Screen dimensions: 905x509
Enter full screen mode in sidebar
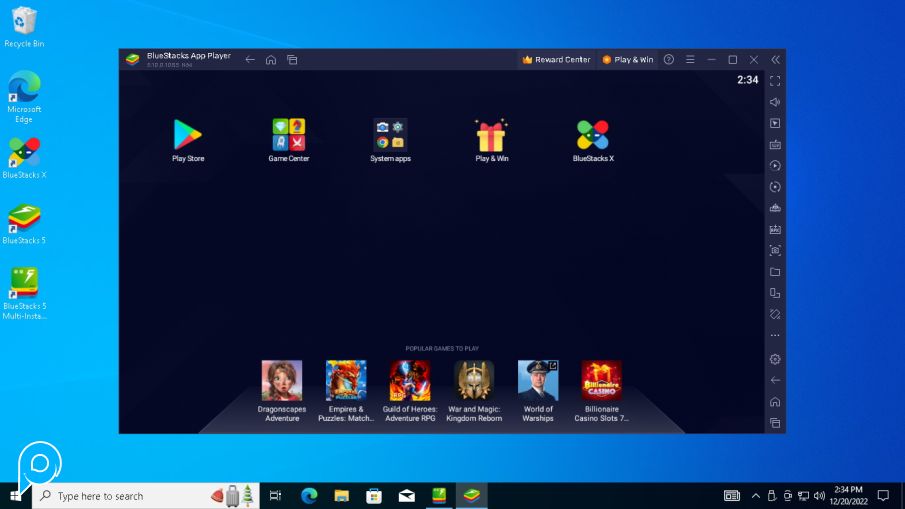[x=775, y=81]
